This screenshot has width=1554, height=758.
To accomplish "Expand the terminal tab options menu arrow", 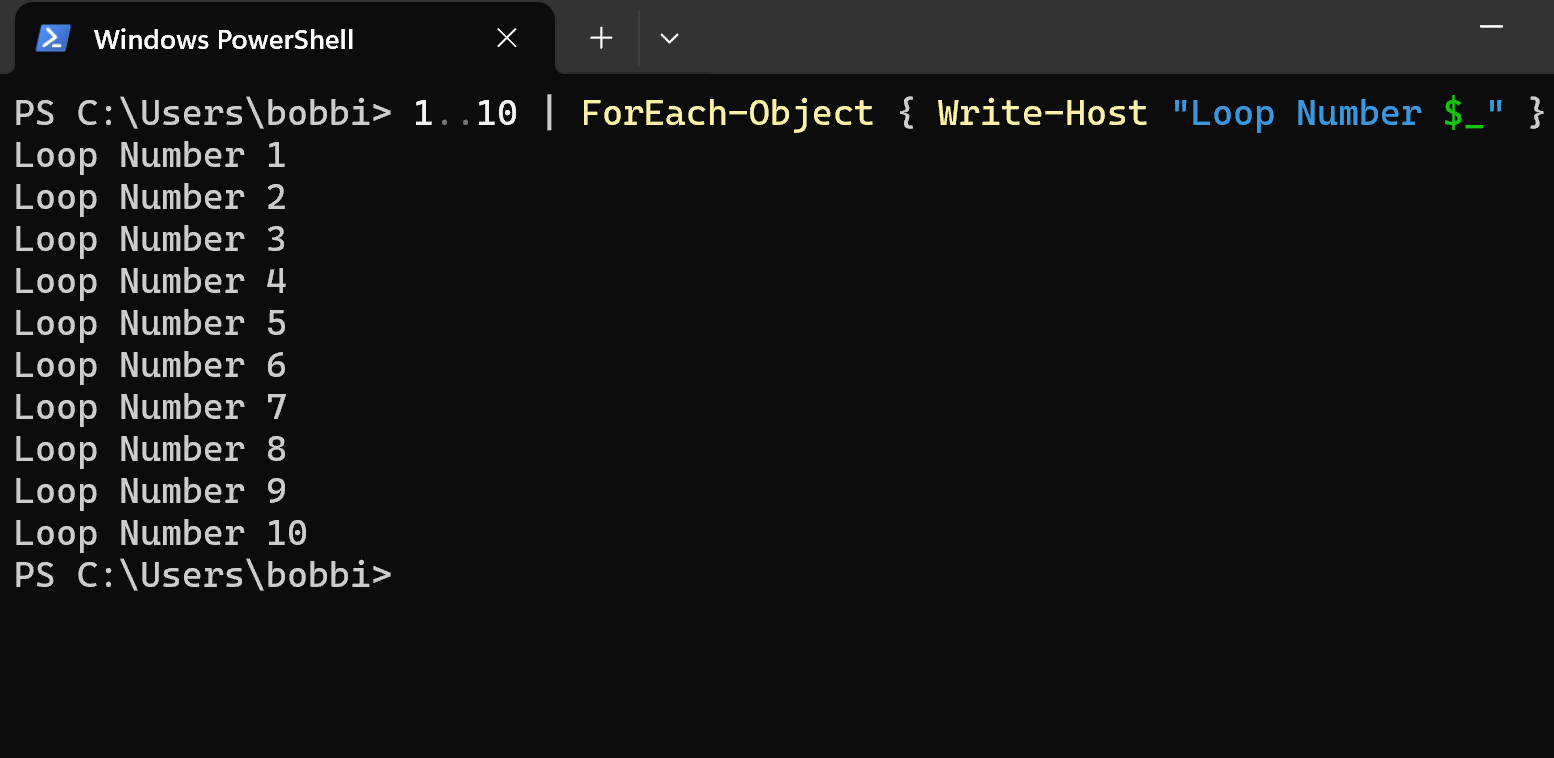I will pos(668,38).
